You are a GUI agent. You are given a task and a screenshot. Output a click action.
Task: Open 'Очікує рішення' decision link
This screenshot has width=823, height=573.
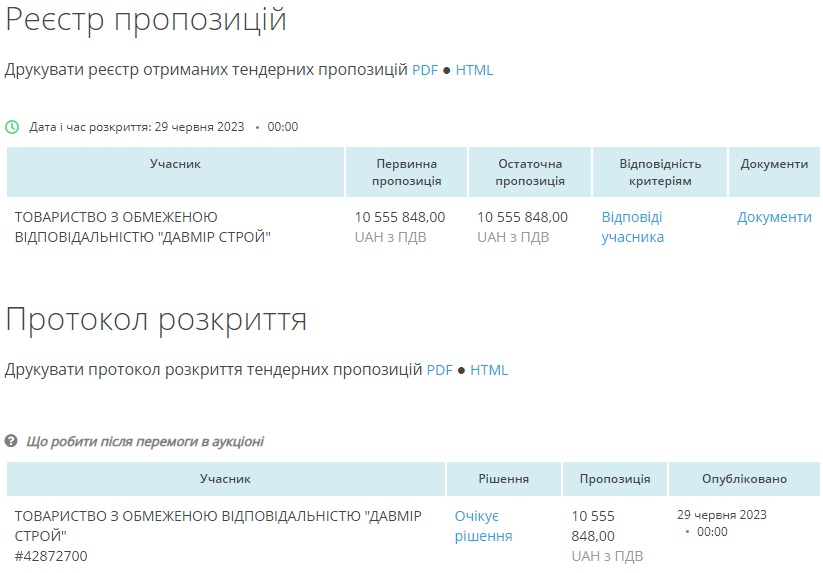click(483, 526)
